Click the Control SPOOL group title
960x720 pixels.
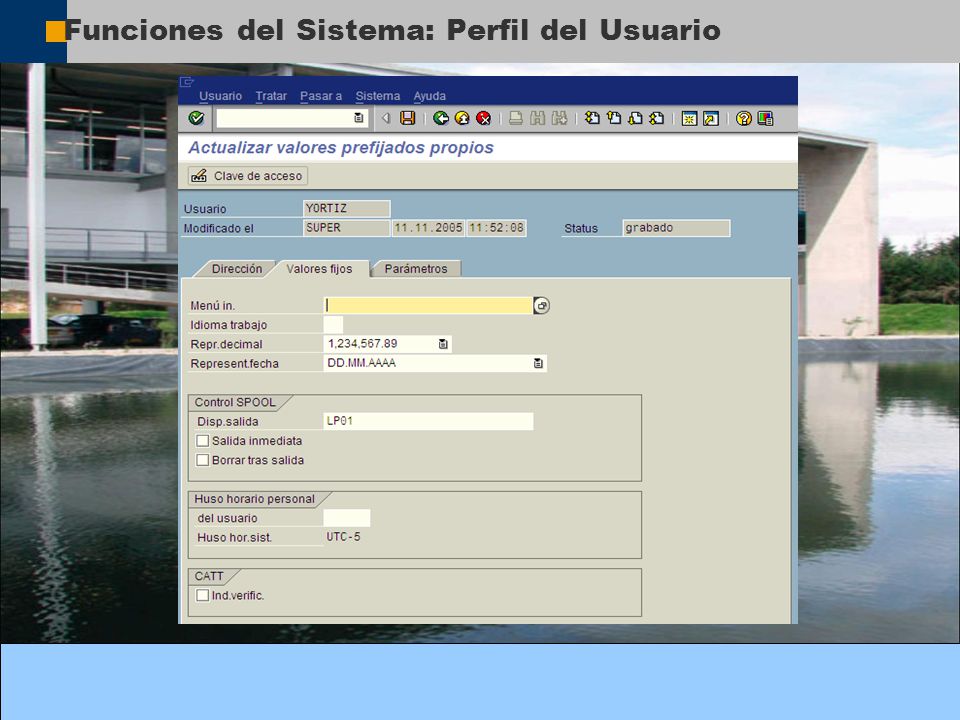tap(234, 402)
